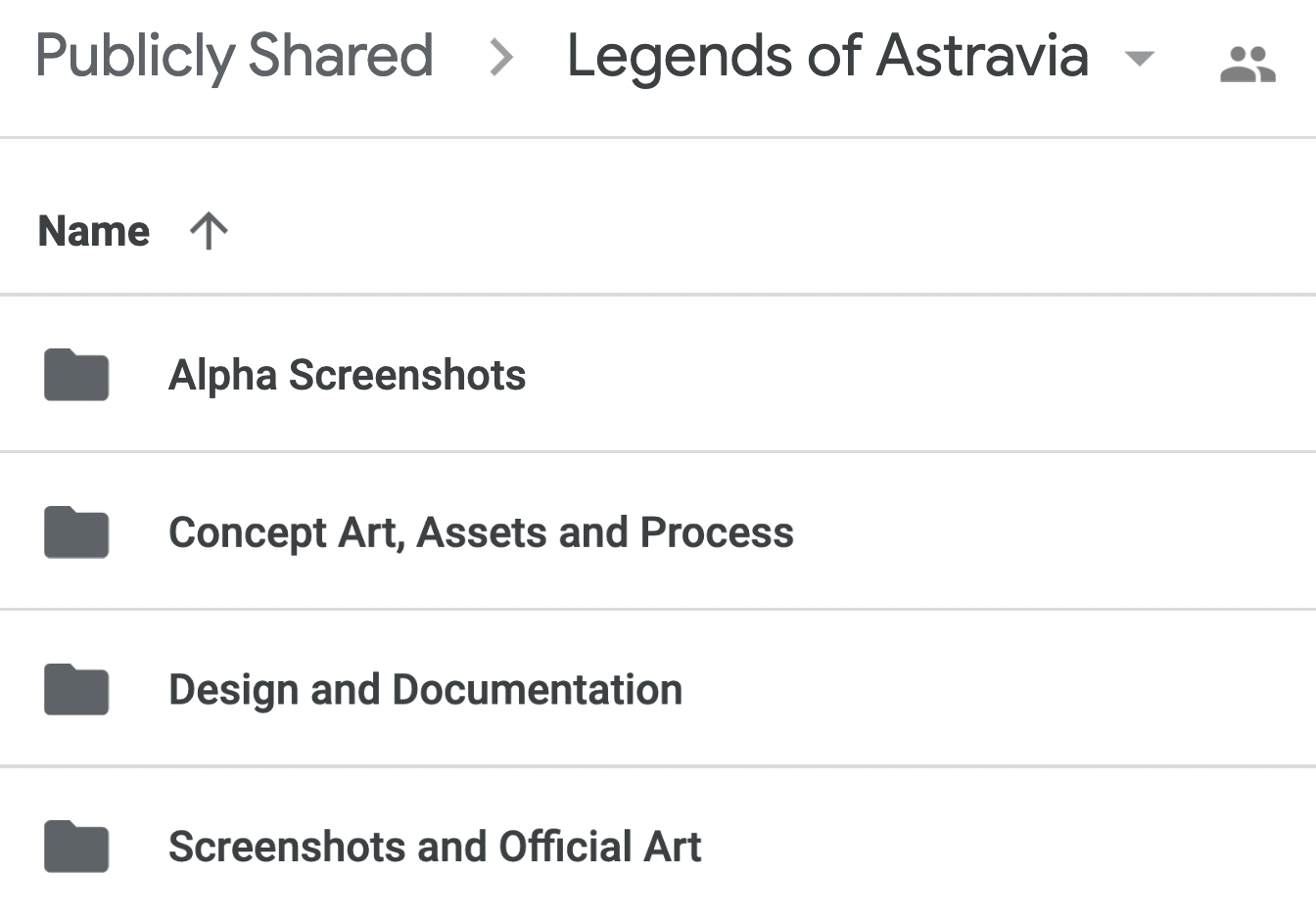The width and height of the screenshot is (1316, 920).
Task: Reverse sort order with the arrow icon
Action: click(209, 232)
